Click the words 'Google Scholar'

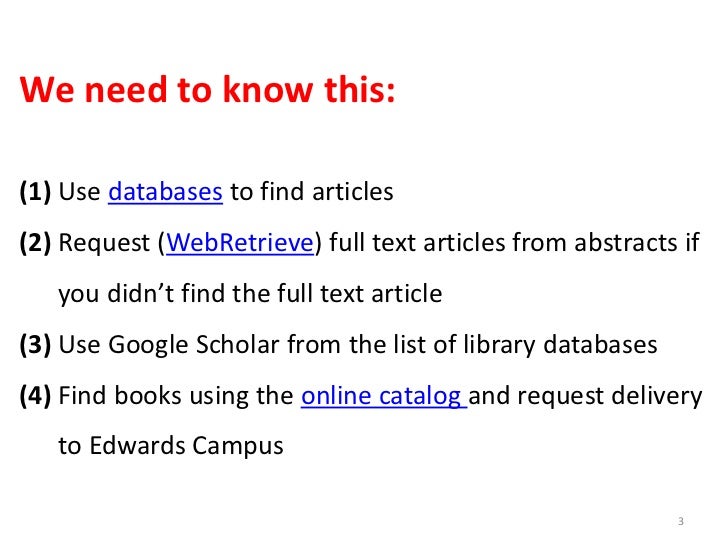point(194,345)
